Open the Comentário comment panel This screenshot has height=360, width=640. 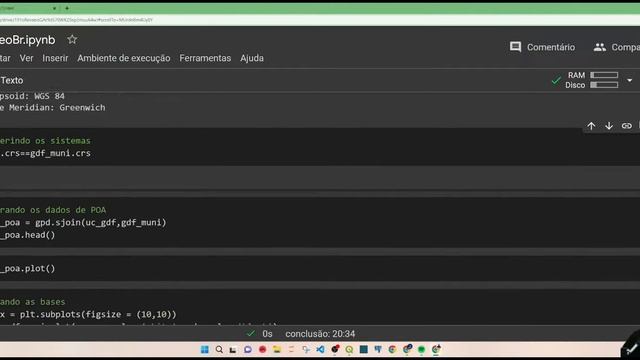coord(542,47)
